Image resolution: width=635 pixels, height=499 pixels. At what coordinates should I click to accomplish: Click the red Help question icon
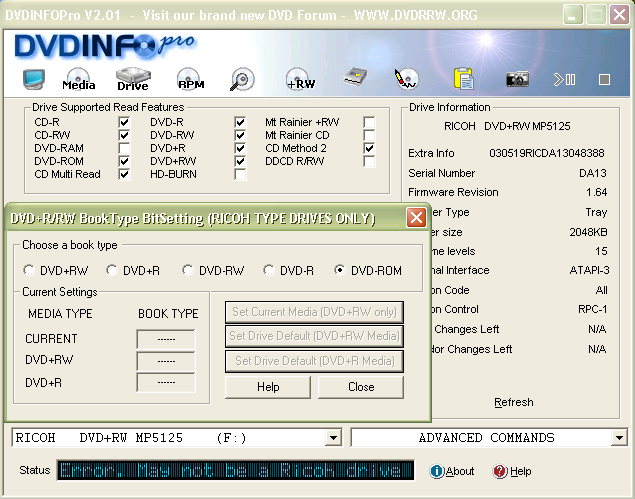pos(500,471)
